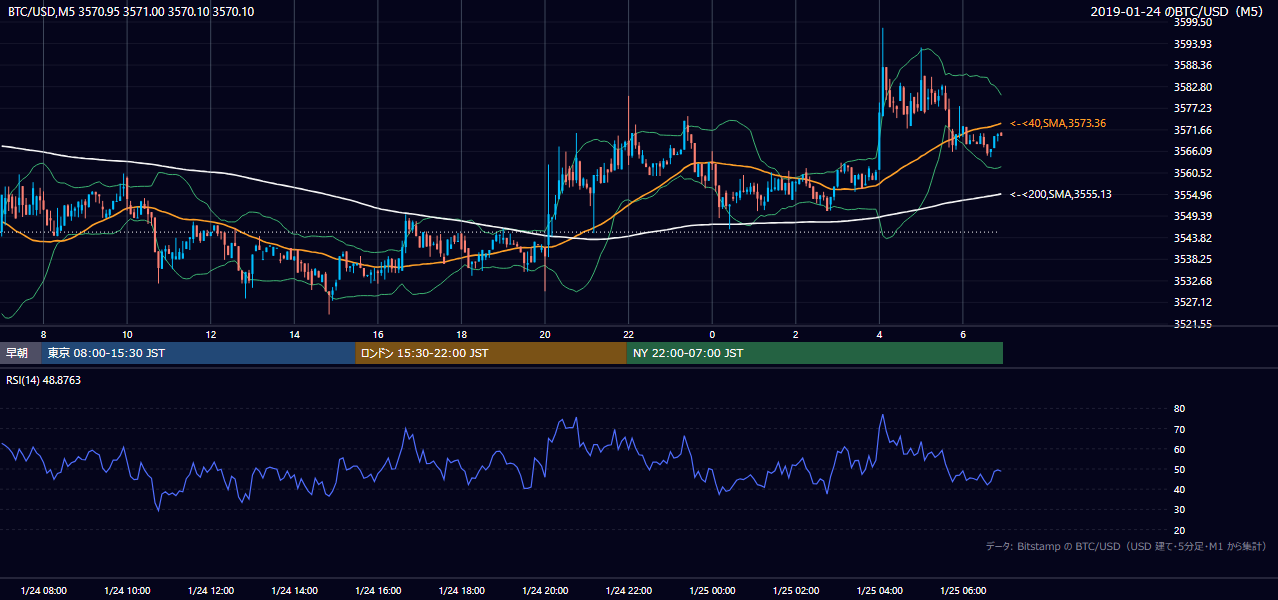Screen dimensions: 1278x600
Task: Select the 40 SMA 3573.36 orange label
Action: pos(1058,123)
